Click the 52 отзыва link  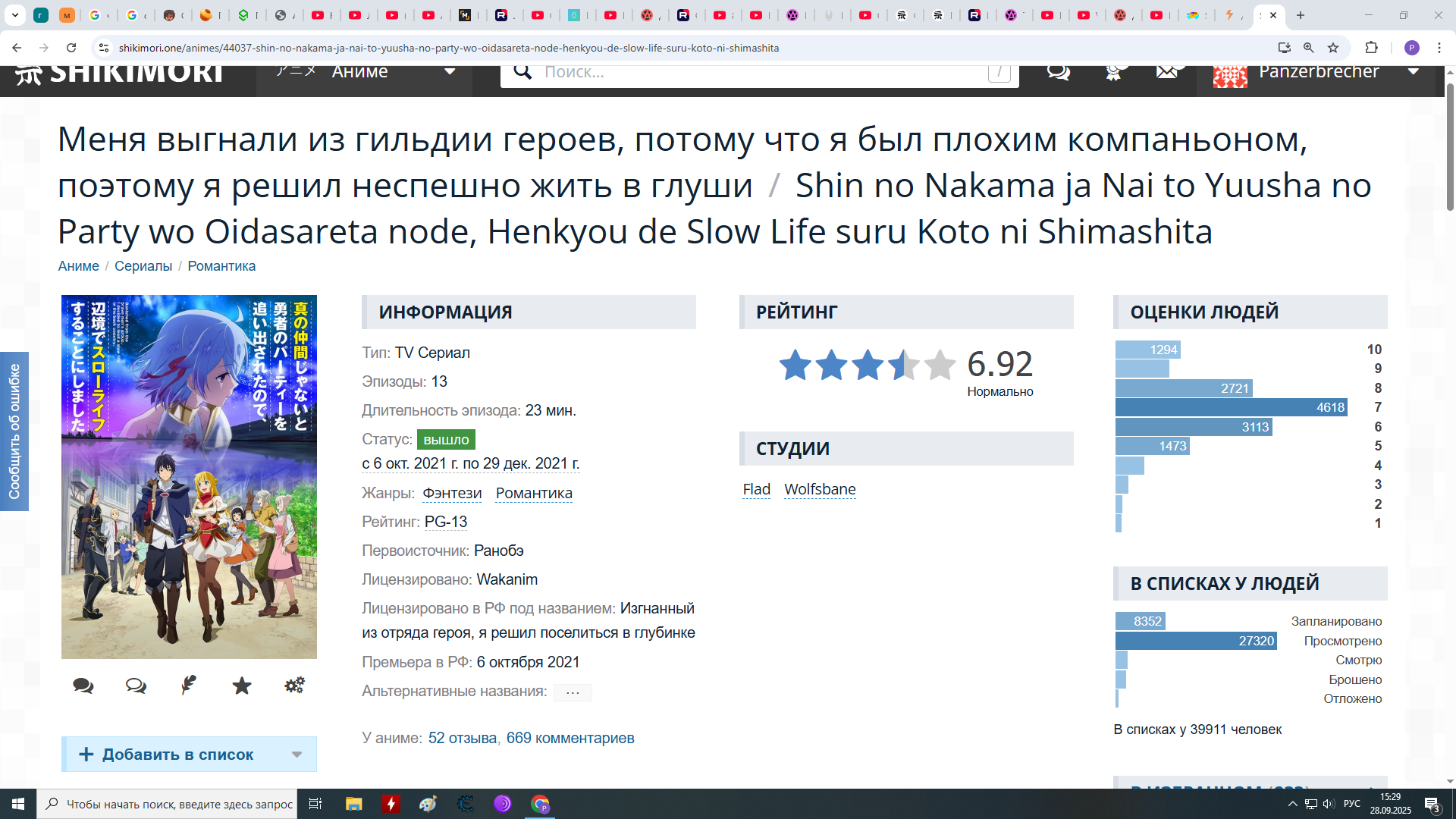click(462, 738)
